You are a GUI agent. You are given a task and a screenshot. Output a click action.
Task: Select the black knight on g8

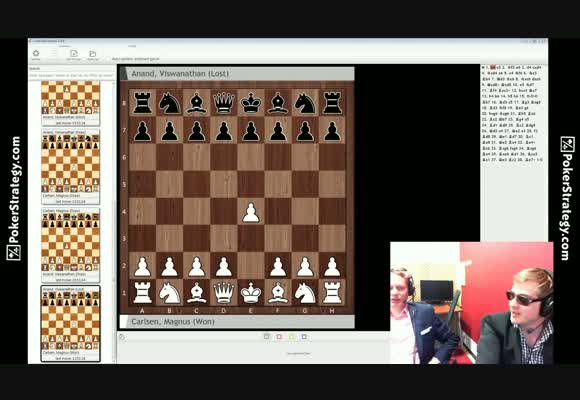(x=305, y=103)
